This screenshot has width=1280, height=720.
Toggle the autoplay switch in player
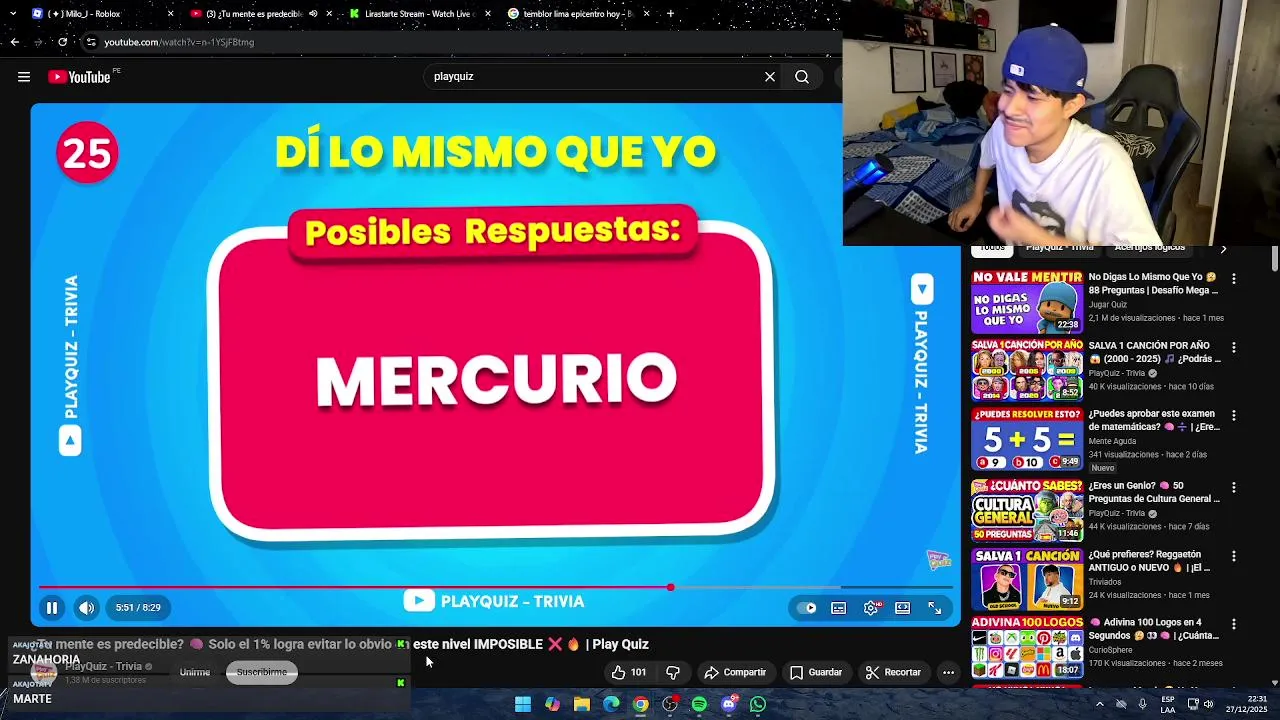(x=808, y=607)
